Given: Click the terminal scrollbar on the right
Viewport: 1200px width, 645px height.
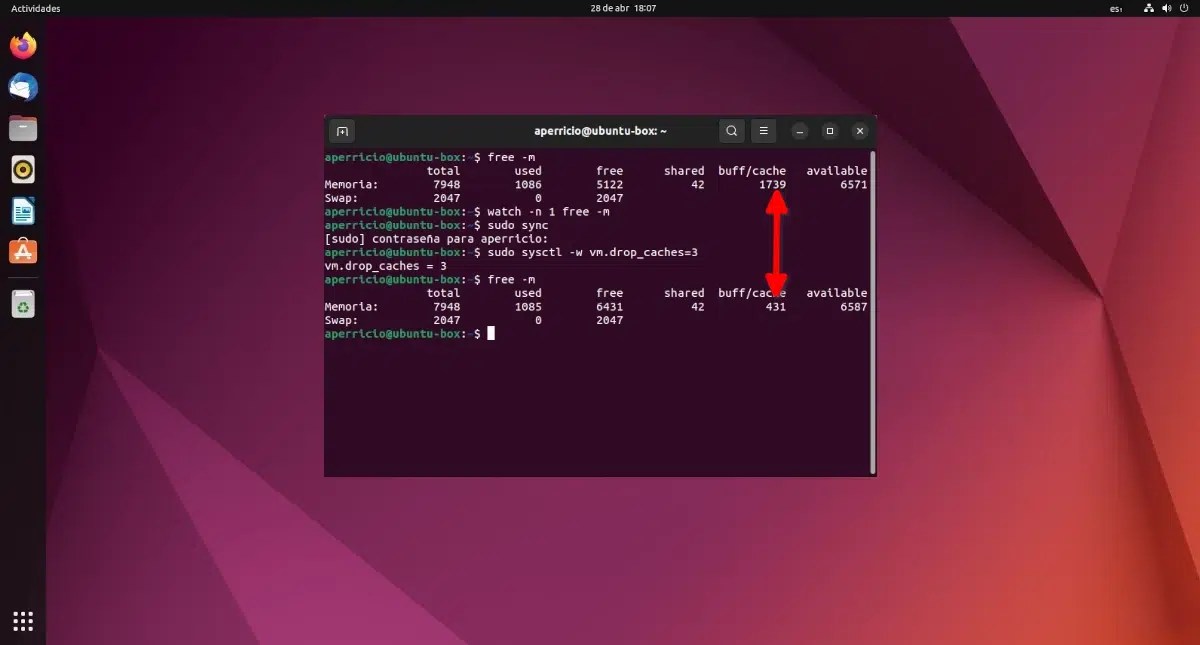Looking at the screenshot, I should pos(871,300).
